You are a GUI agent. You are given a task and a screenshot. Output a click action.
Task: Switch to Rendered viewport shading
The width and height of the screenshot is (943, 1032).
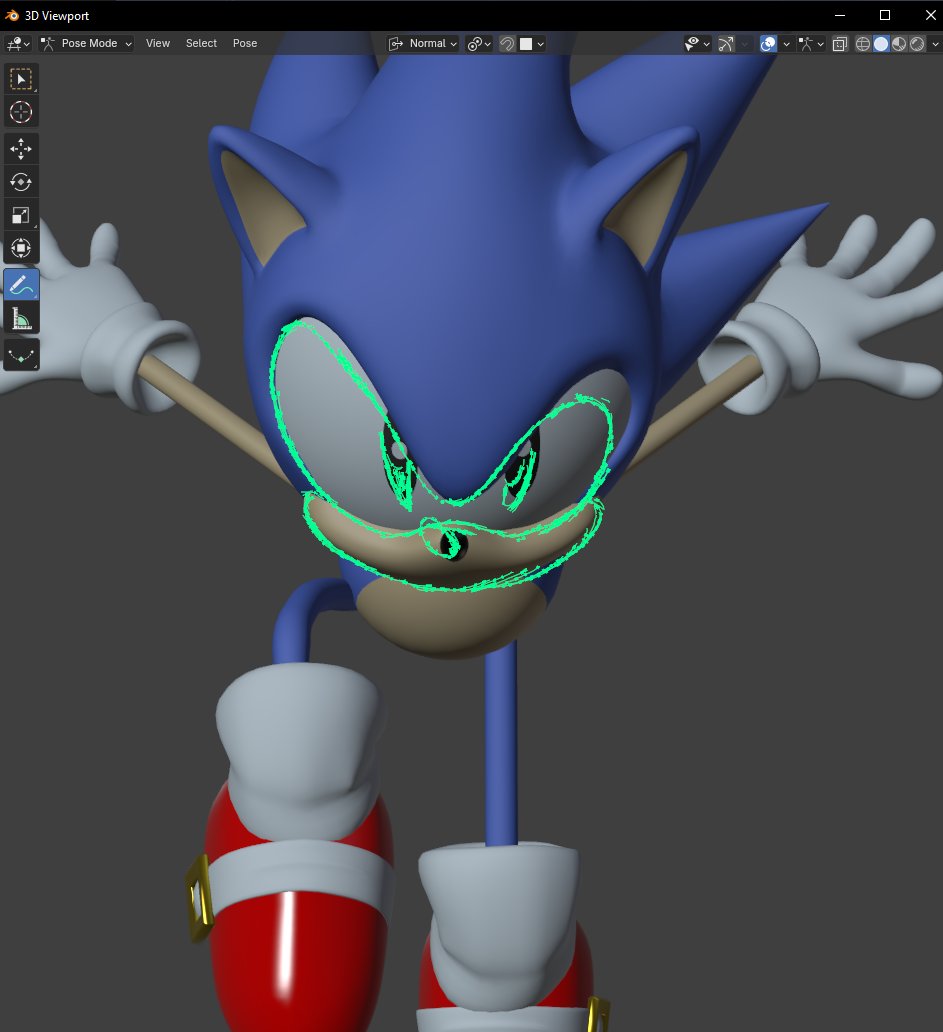917,43
